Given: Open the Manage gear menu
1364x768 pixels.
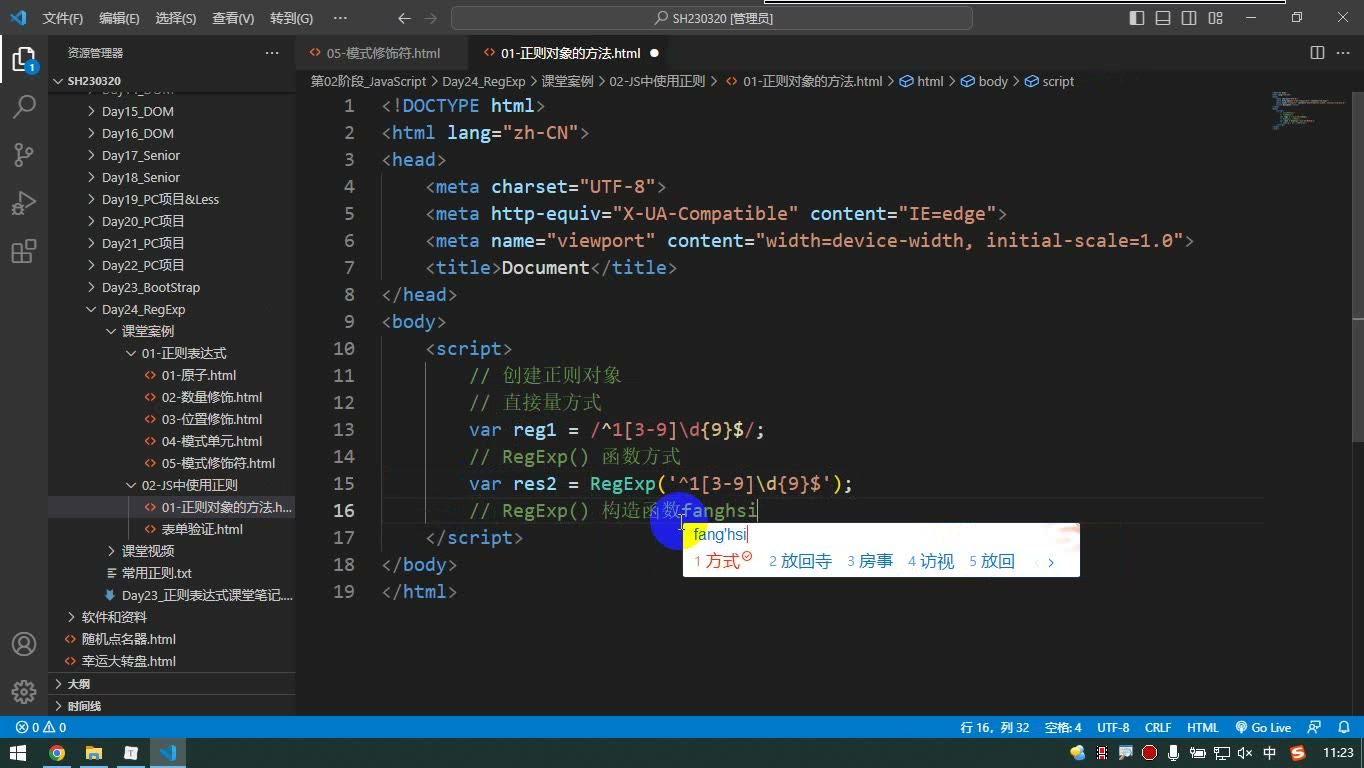Looking at the screenshot, I should coord(24,691).
